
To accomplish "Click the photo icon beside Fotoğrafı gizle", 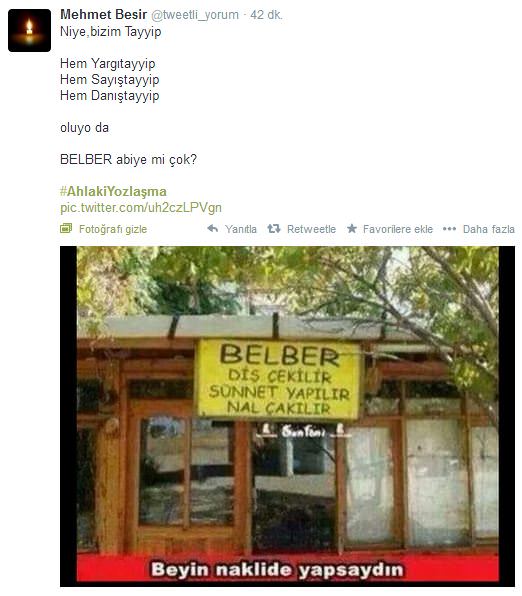I will click(x=66, y=228).
